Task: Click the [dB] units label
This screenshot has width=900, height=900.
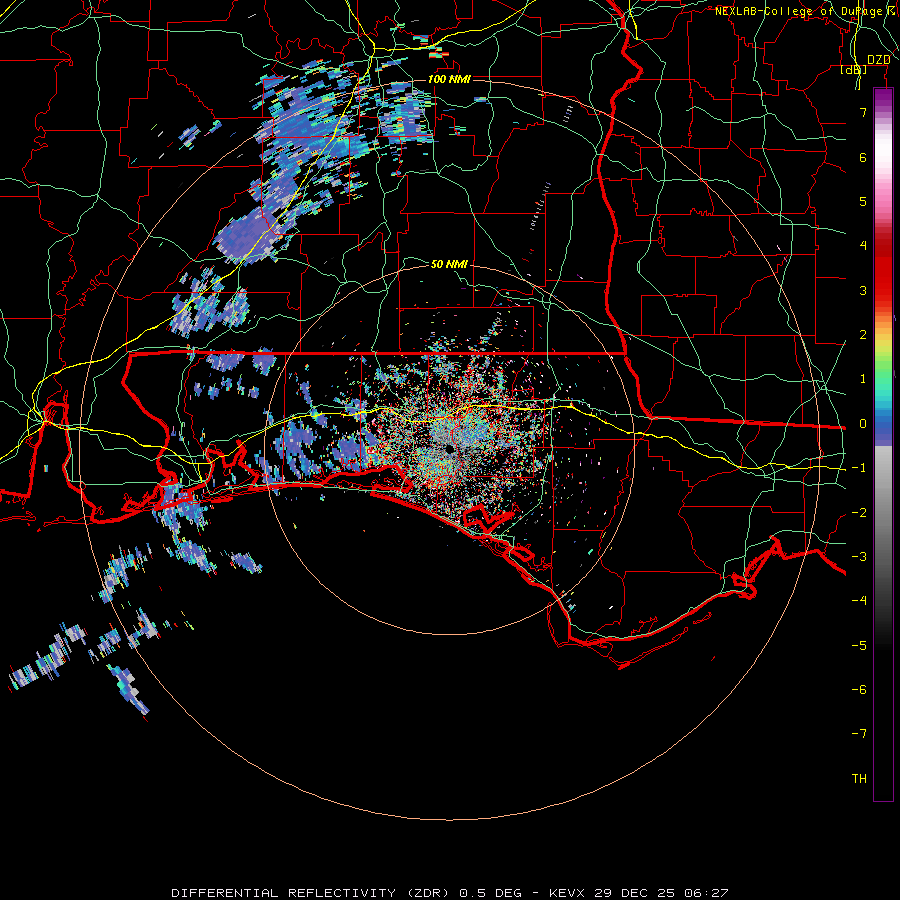Action: click(854, 70)
